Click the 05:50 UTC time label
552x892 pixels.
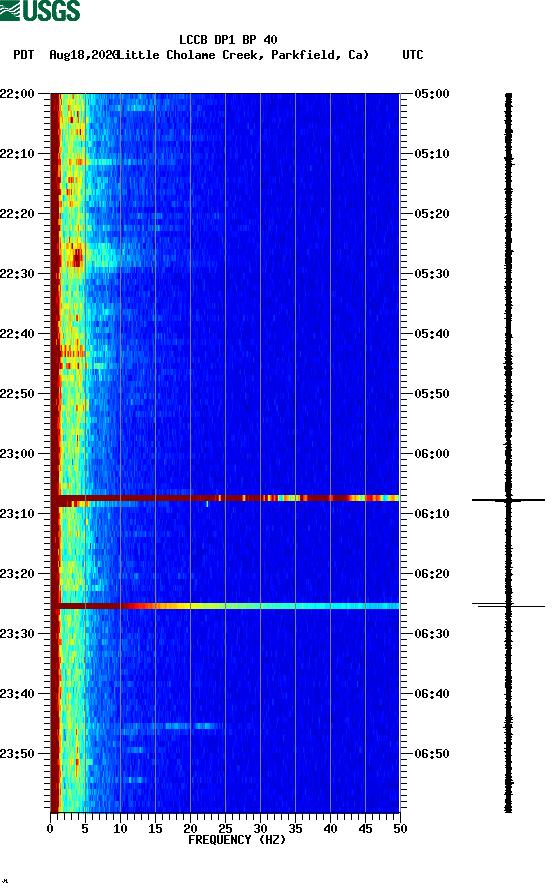432,394
